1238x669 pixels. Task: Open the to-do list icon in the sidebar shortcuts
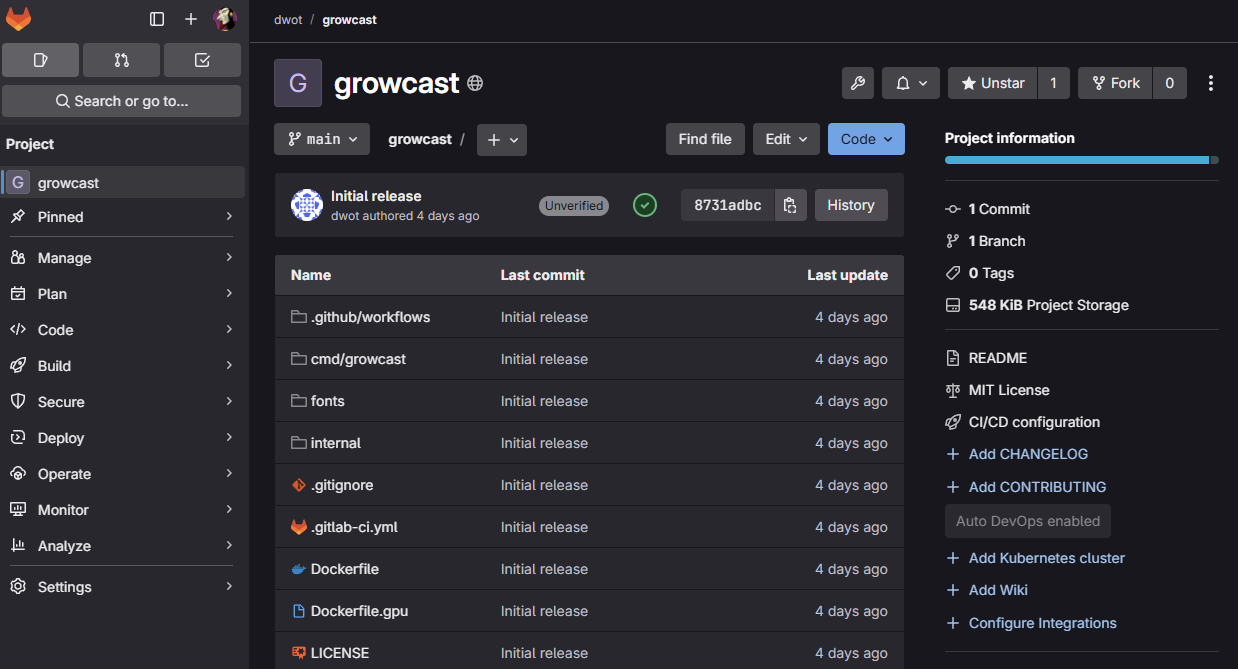tap(202, 60)
